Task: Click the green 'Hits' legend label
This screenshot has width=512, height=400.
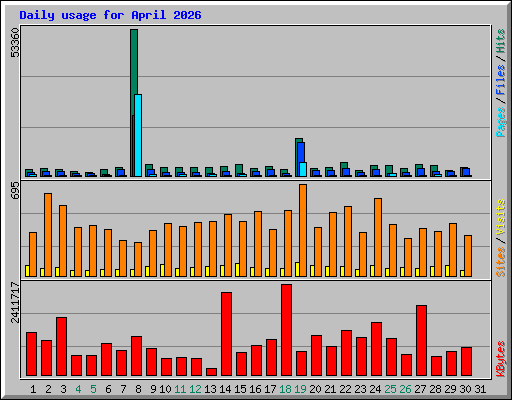Action: tap(500, 41)
